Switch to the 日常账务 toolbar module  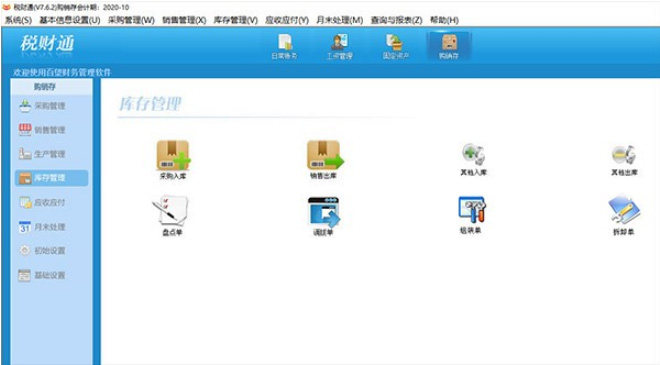pos(285,46)
